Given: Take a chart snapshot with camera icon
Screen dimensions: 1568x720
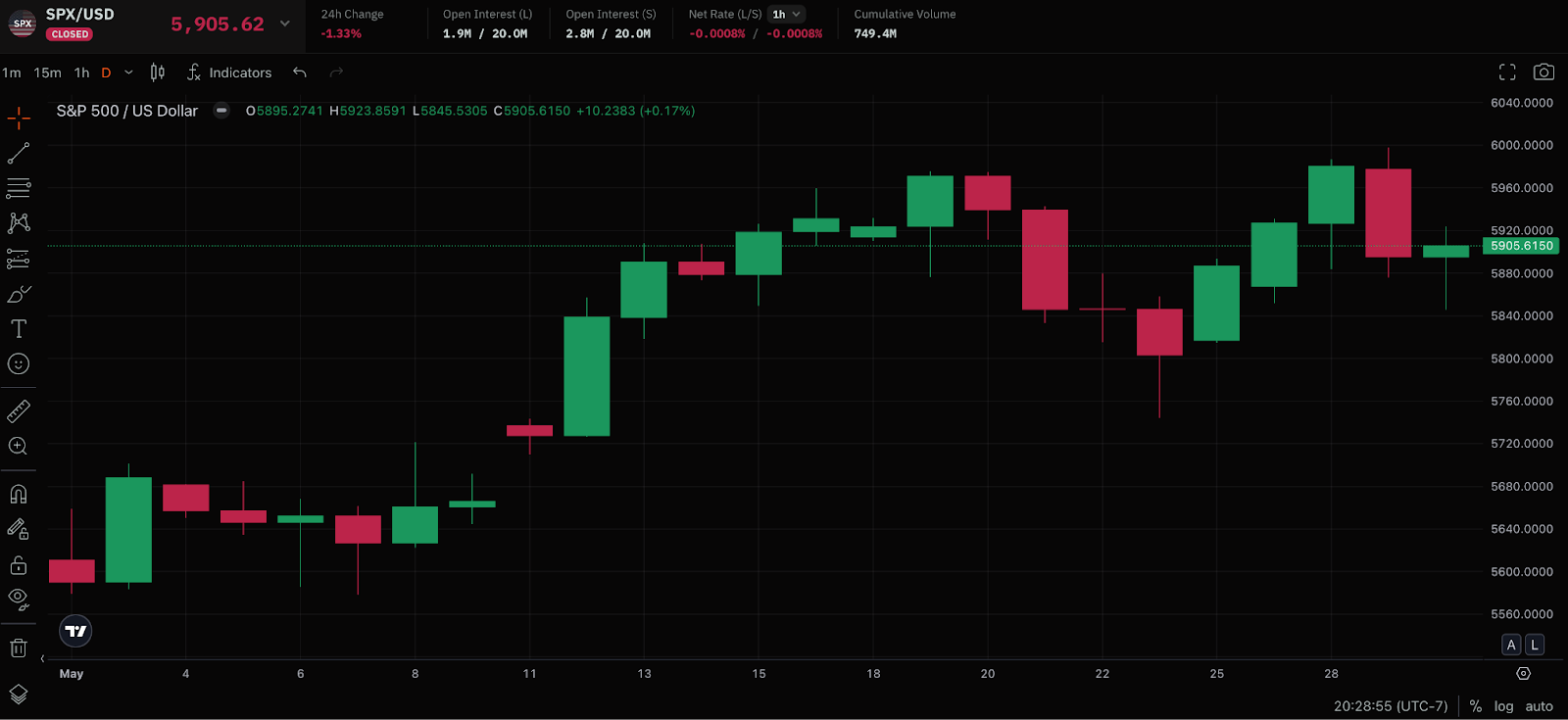Looking at the screenshot, I should click(x=1543, y=72).
